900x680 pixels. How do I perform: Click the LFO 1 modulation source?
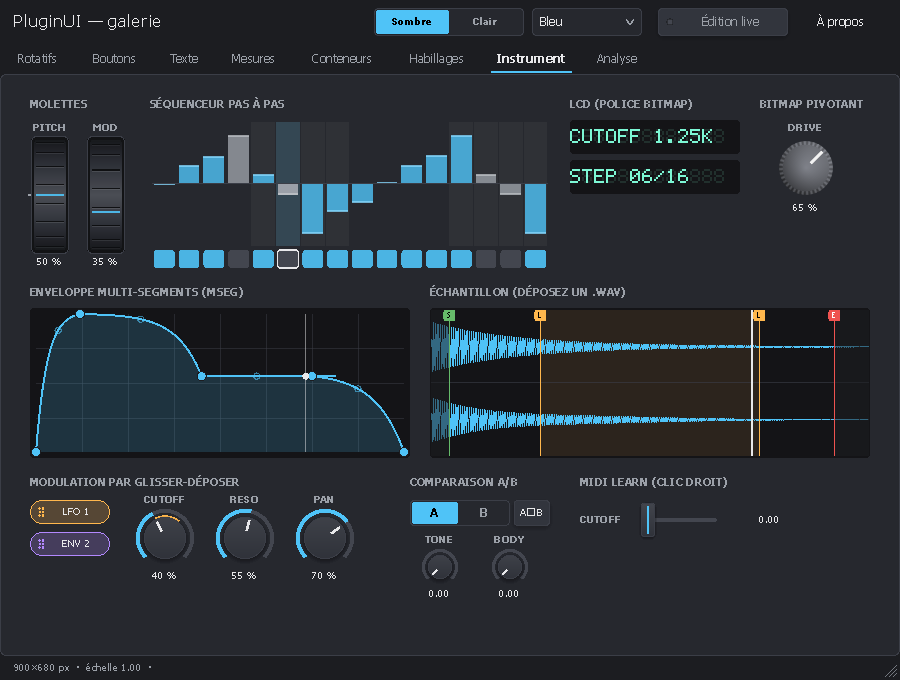point(69,512)
